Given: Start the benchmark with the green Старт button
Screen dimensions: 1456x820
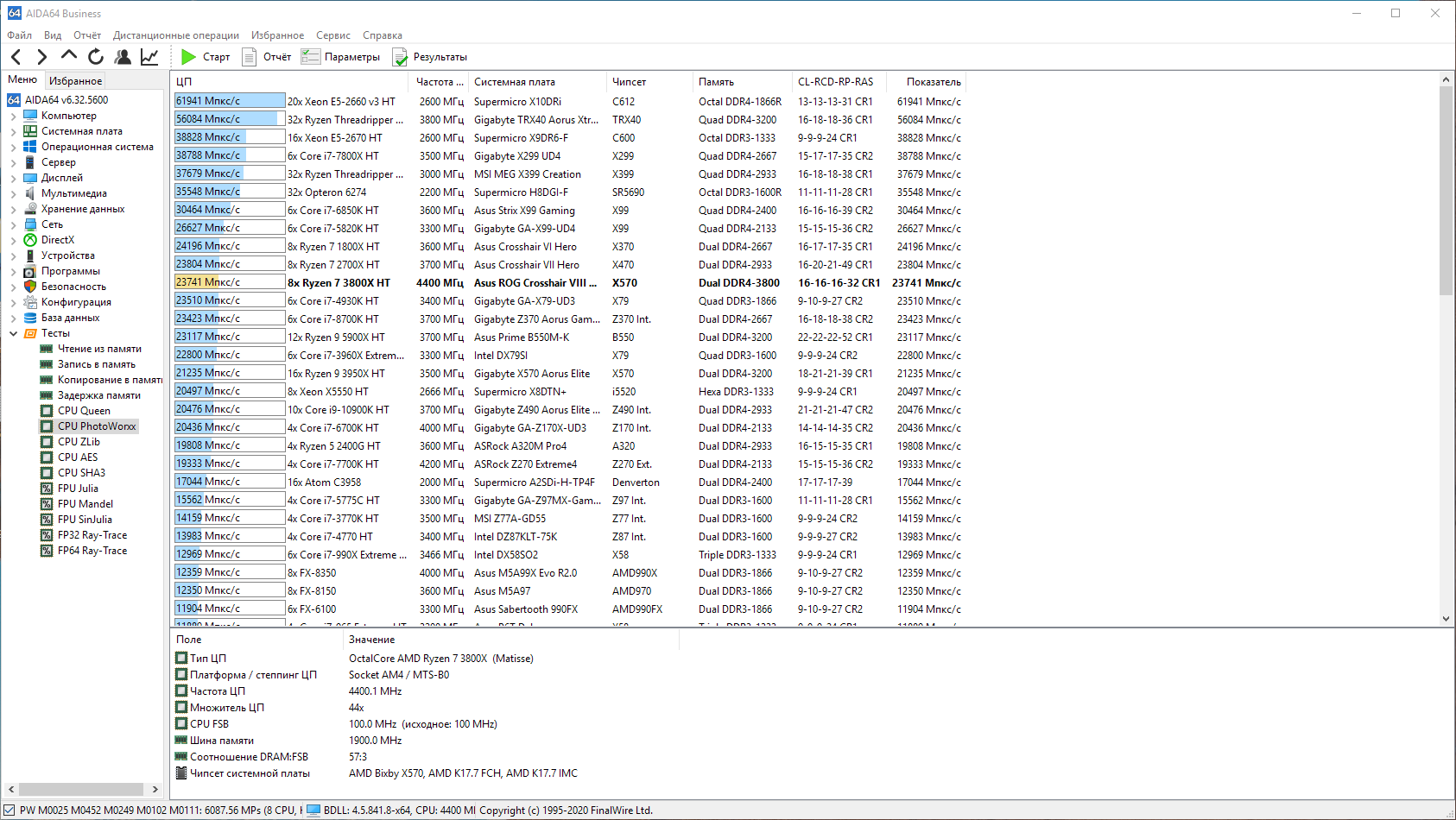Looking at the screenshot, I should tap(206, 57).
